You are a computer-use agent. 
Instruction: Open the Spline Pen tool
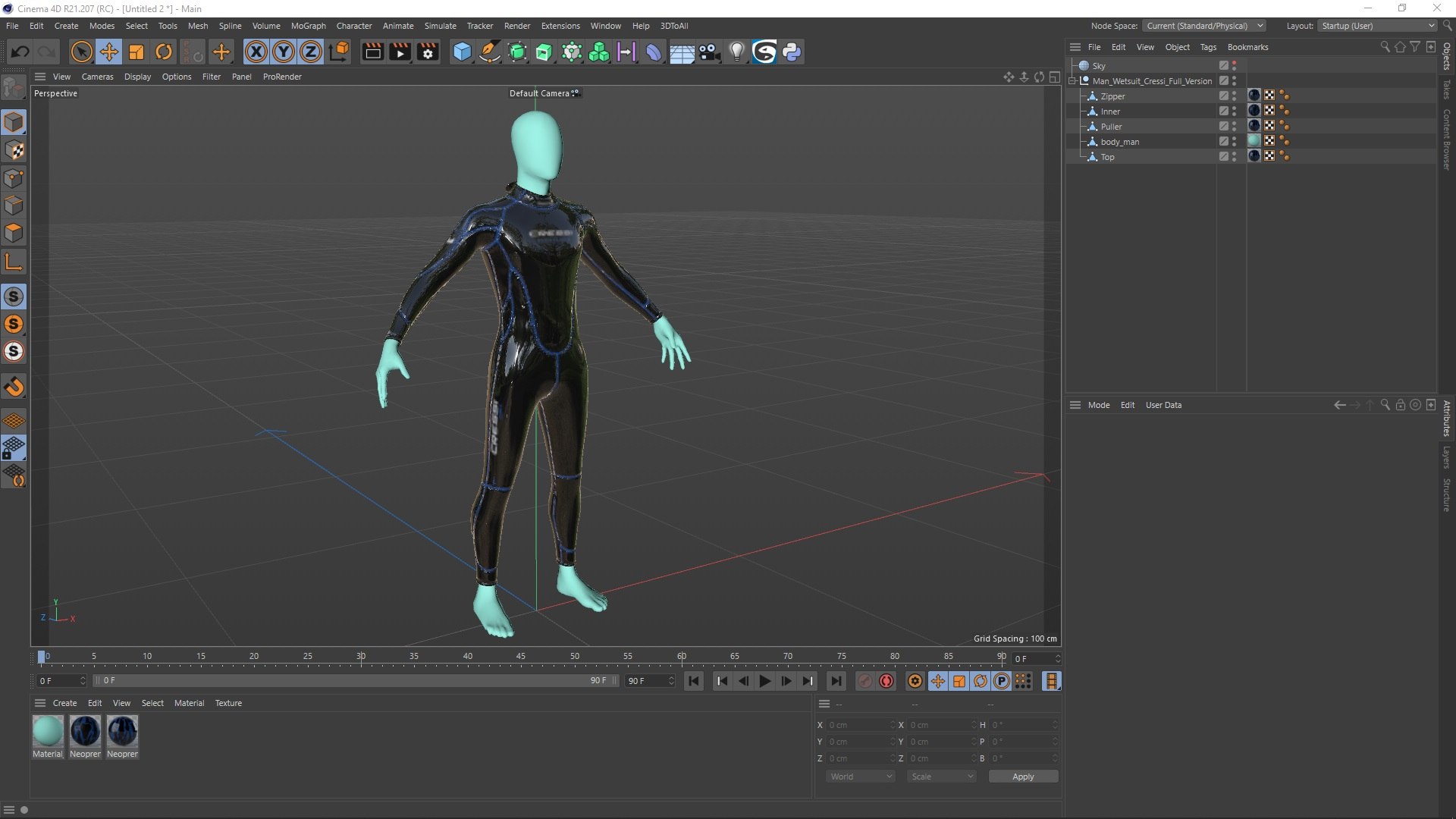490,52
